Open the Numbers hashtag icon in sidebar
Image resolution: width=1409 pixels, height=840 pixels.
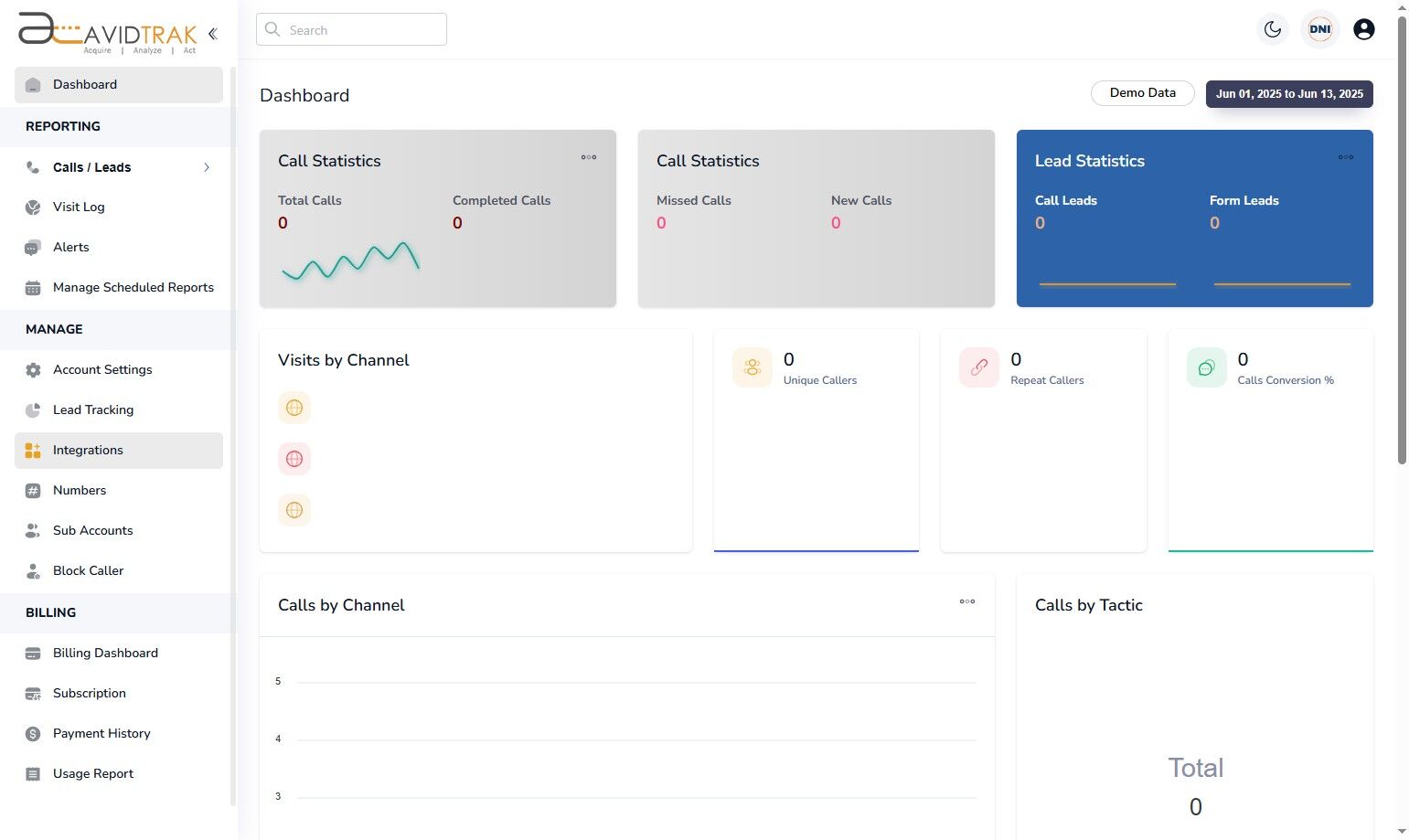(x=33, y=490)
